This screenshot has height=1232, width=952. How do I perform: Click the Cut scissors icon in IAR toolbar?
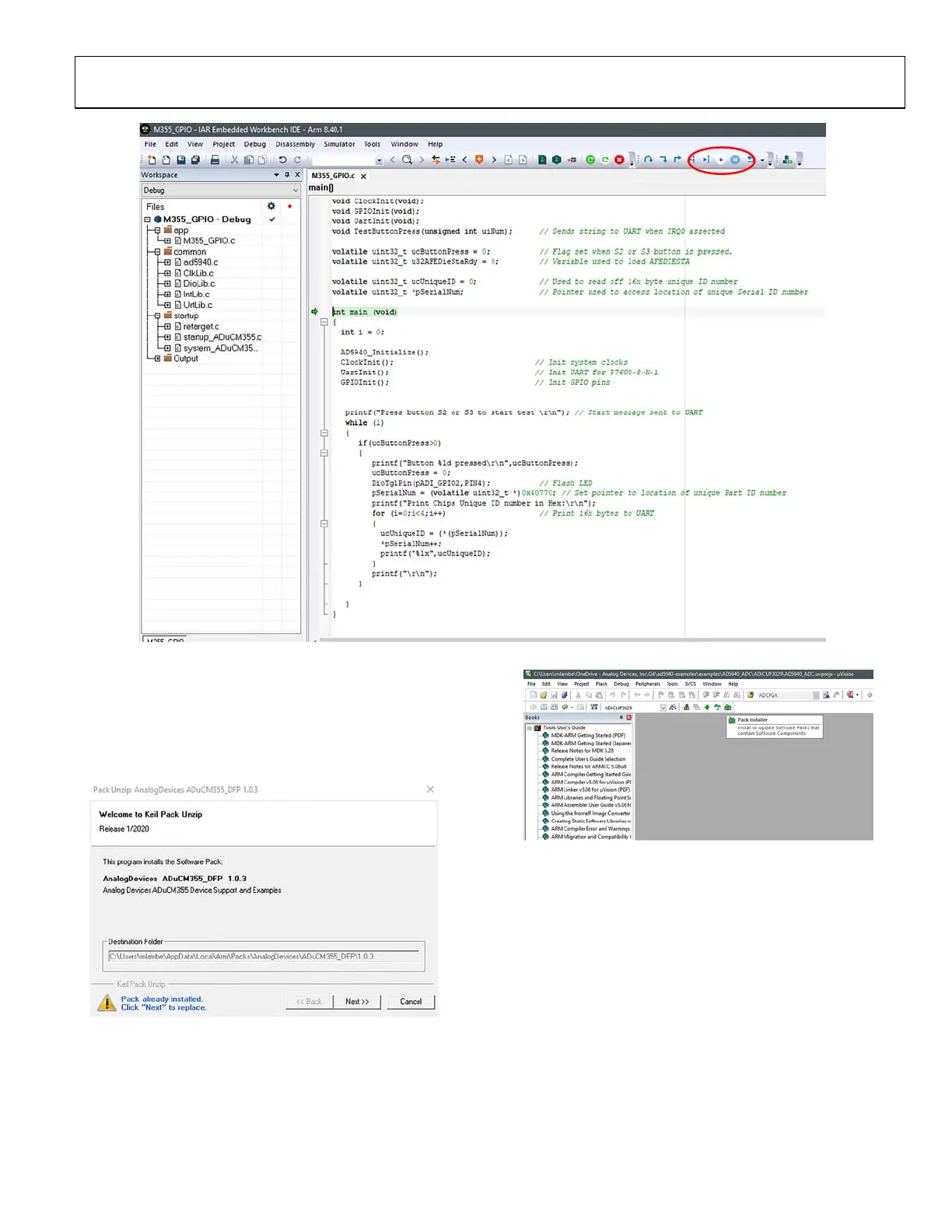click(234, 160)
